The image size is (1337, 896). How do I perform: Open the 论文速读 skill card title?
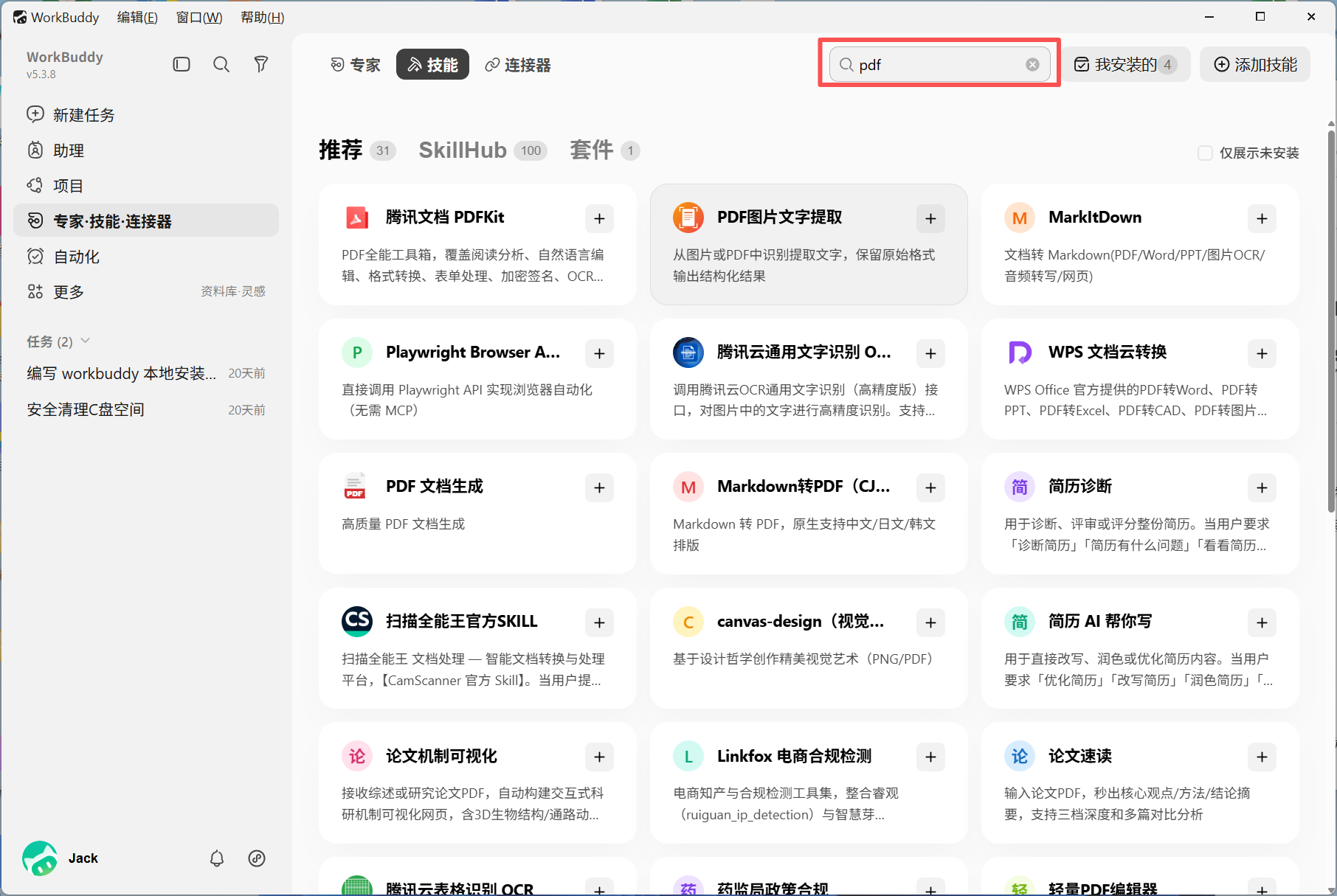[1080, 756]
